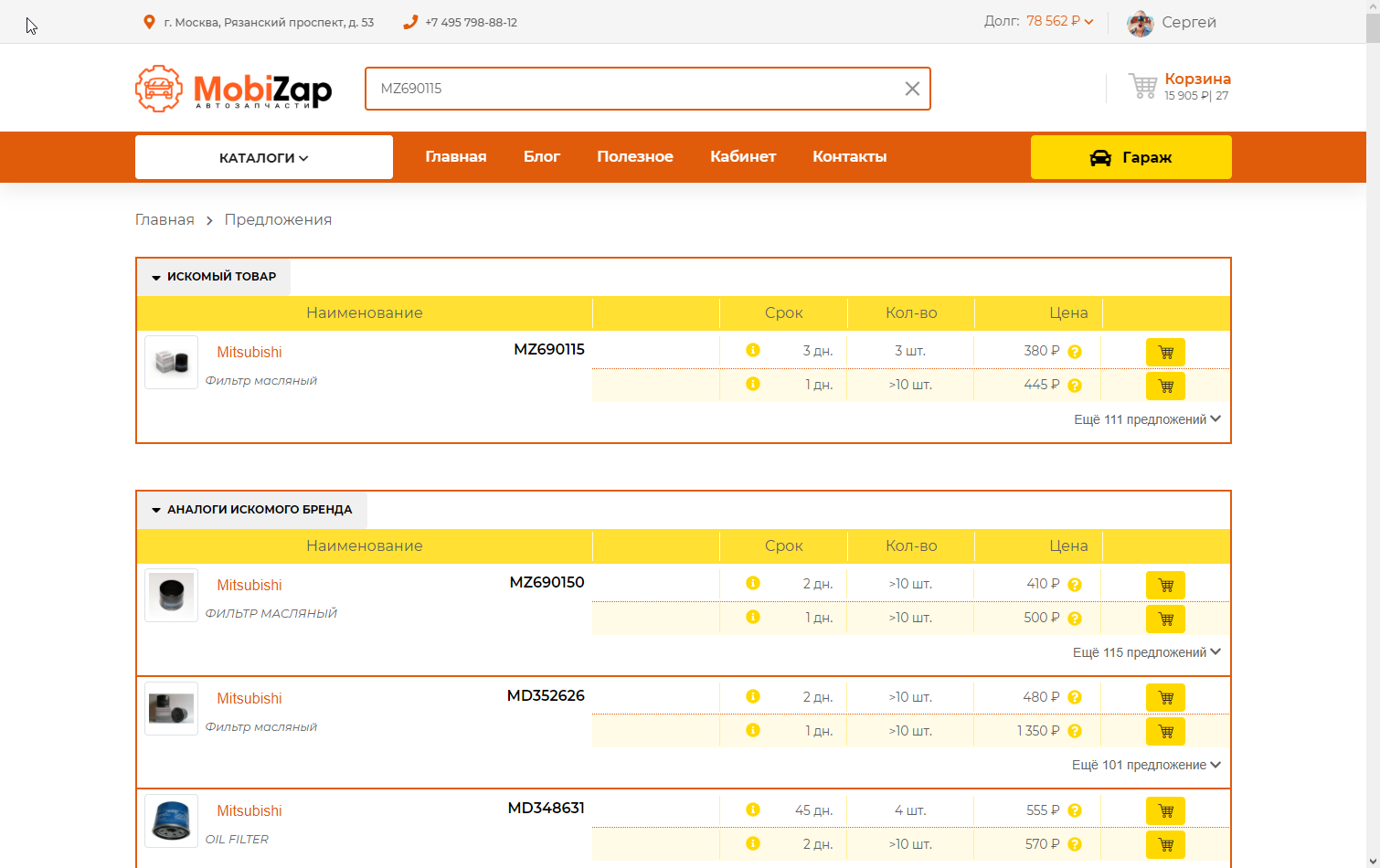
Task: Open the Кабинет menu item
Action: click(x=743, y=156)
